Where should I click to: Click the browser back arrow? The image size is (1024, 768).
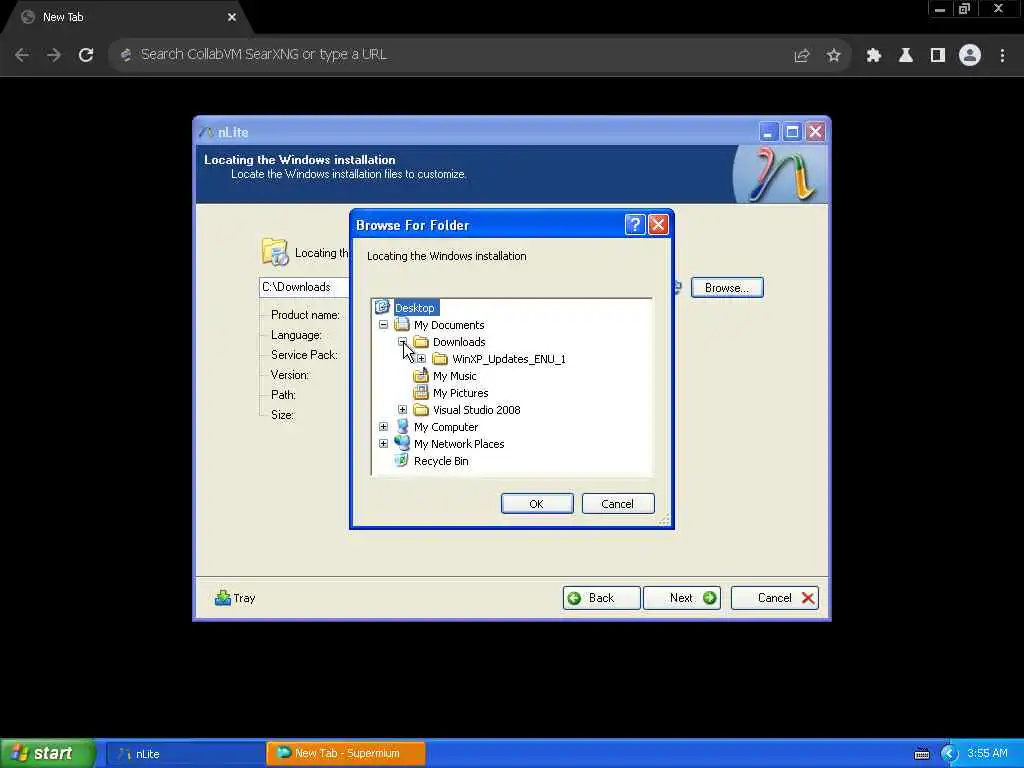[x=22, y=55]
